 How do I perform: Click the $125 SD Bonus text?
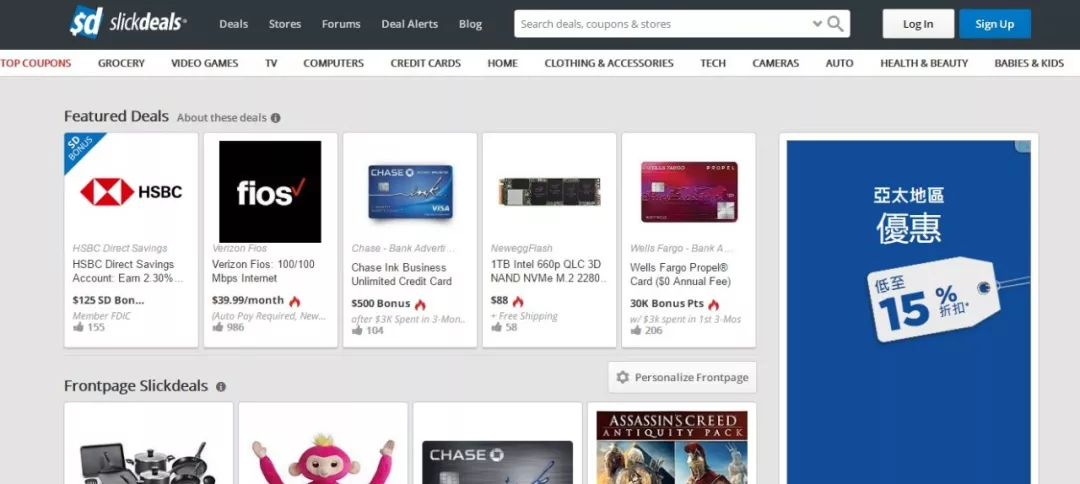[x=108, y=300]
